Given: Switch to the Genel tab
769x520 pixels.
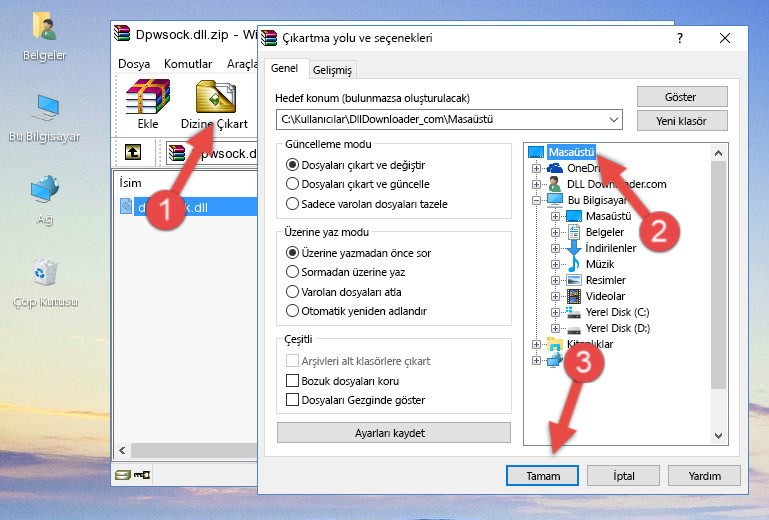Looking at the screenshot, I should pos(284,68).
